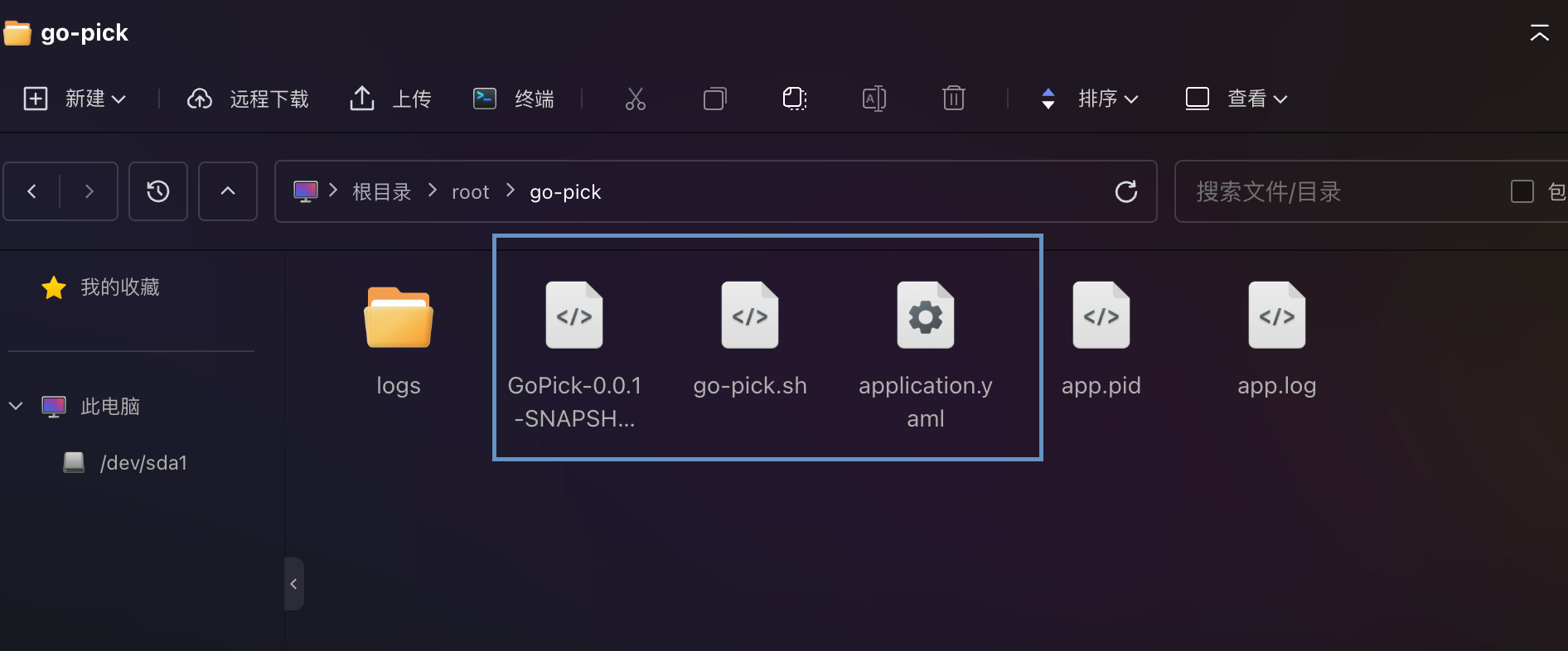1568x651 pixels.
Task: Open the 终端 terminal
Action: [514, 99]
